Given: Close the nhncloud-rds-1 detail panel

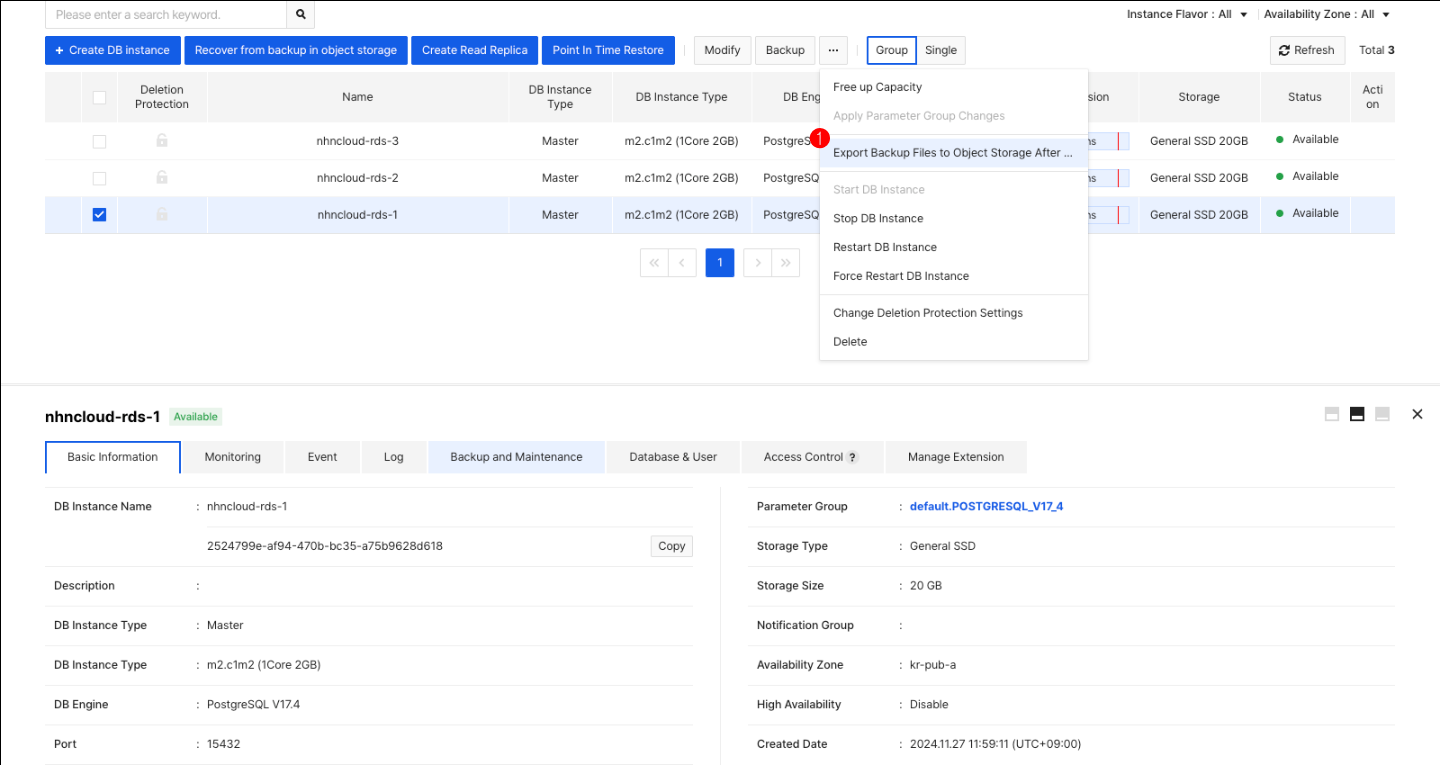Looking at the screenshot, I should pyautogui.click(x=1417, y=414).
